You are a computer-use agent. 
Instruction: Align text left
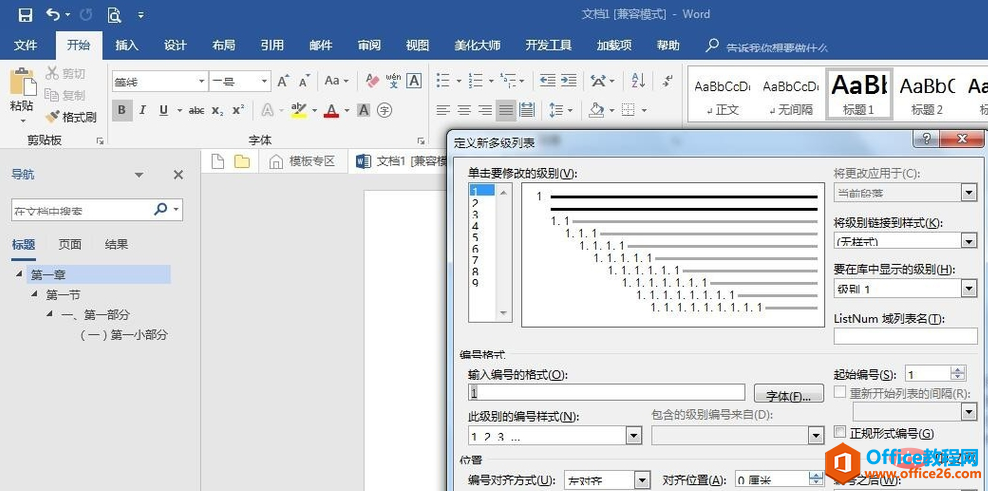pyautogui.click(x=444, y=110)
